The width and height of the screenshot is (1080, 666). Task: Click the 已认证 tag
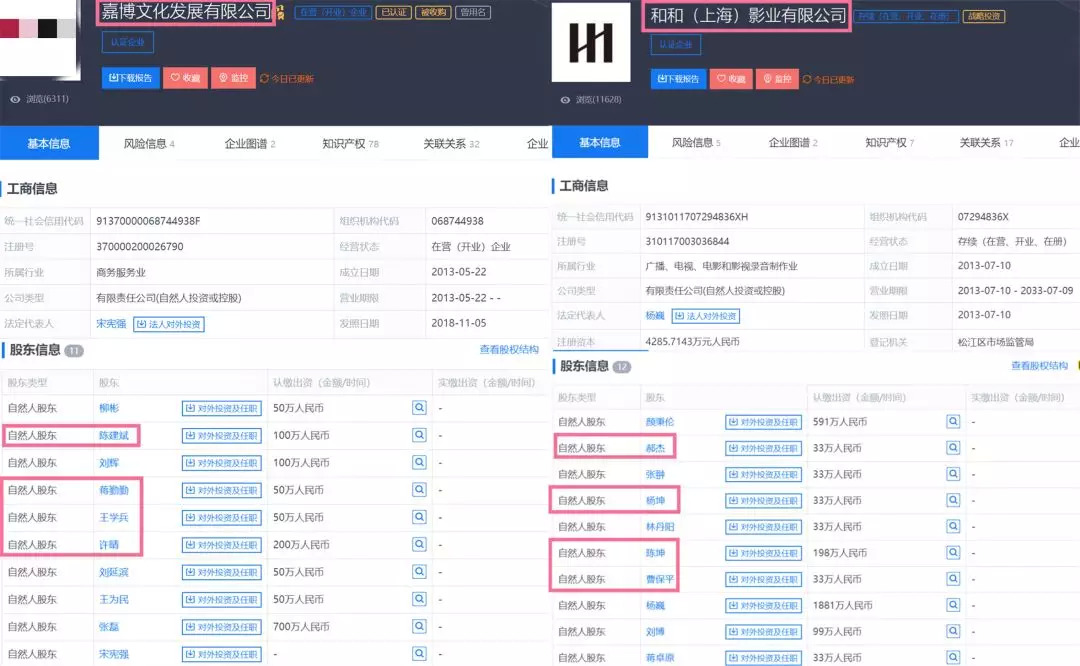pos(393,12)
